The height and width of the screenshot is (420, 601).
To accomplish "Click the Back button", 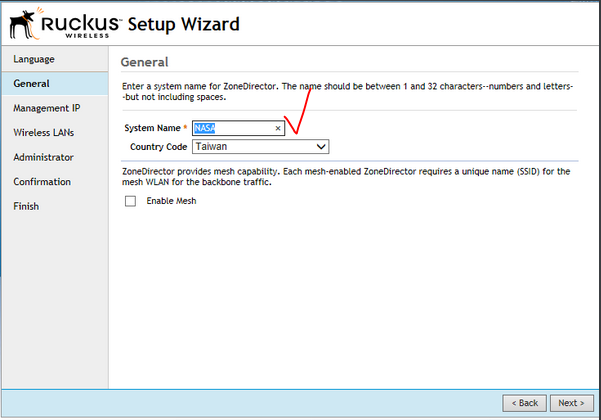I will (524, 403).
